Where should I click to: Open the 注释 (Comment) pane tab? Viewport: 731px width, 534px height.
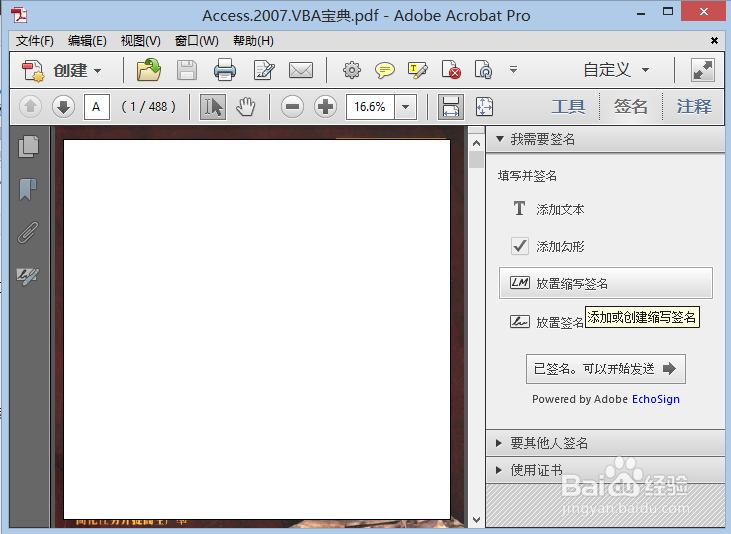[694, 107]
